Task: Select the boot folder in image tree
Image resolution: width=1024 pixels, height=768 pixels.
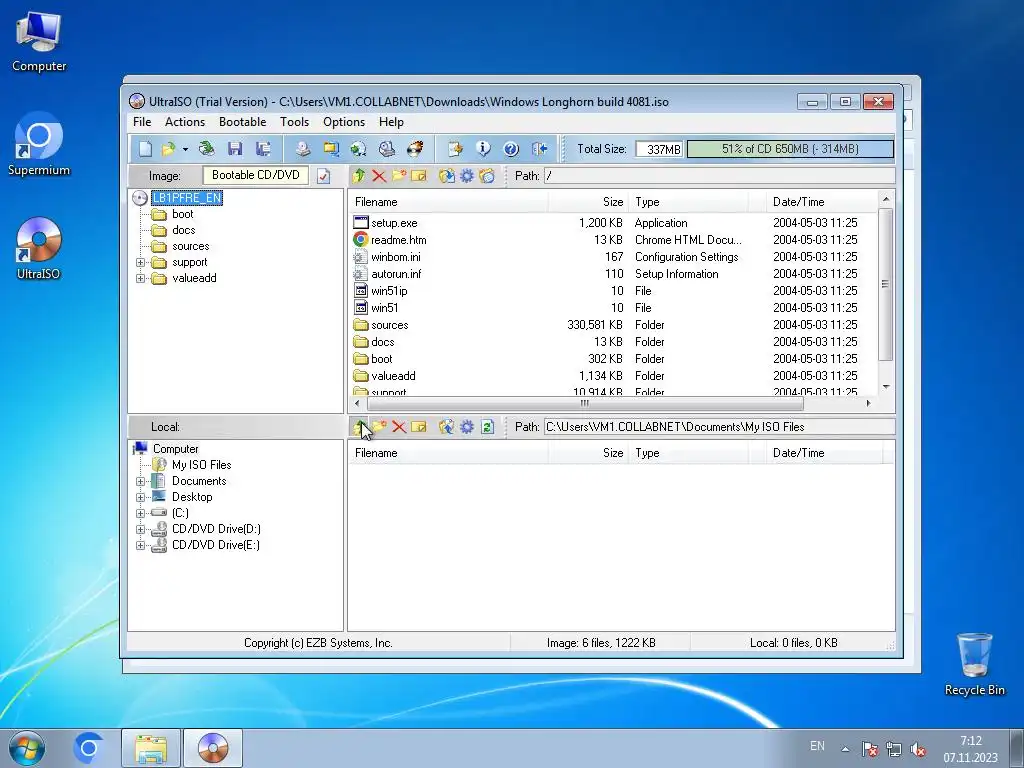Action: click(182, 214)
